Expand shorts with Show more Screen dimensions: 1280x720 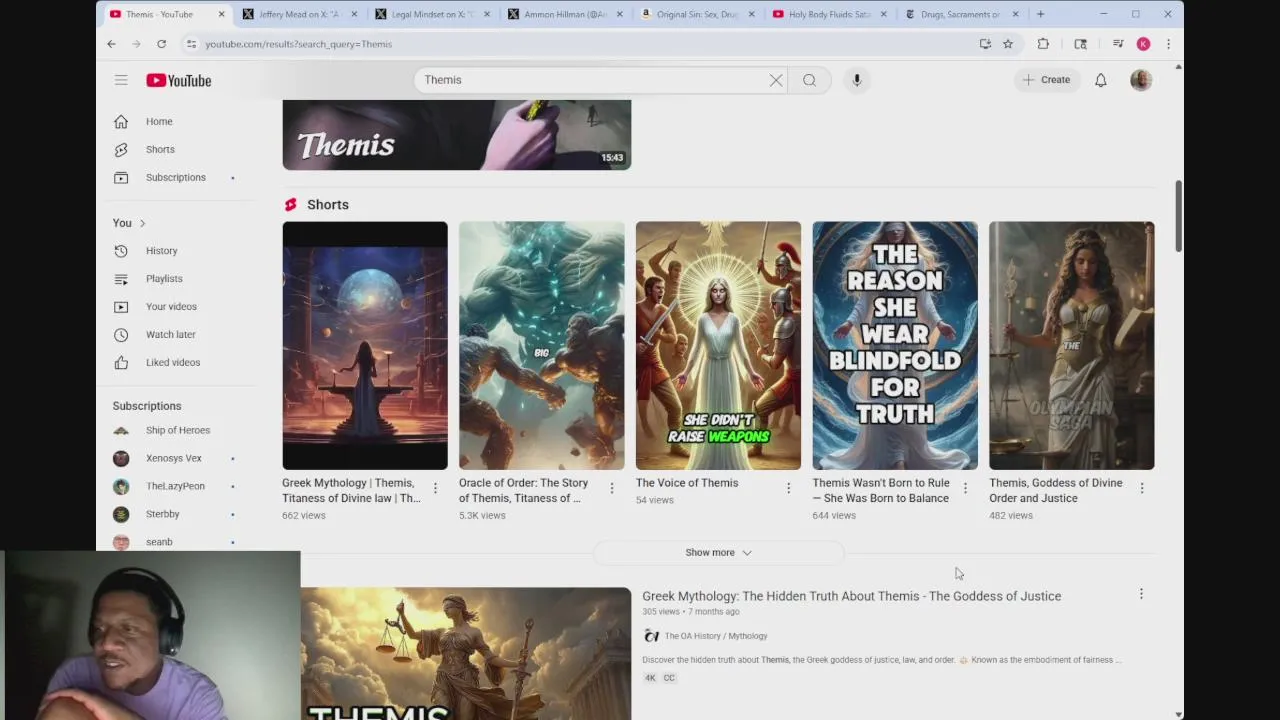point(718,552)
